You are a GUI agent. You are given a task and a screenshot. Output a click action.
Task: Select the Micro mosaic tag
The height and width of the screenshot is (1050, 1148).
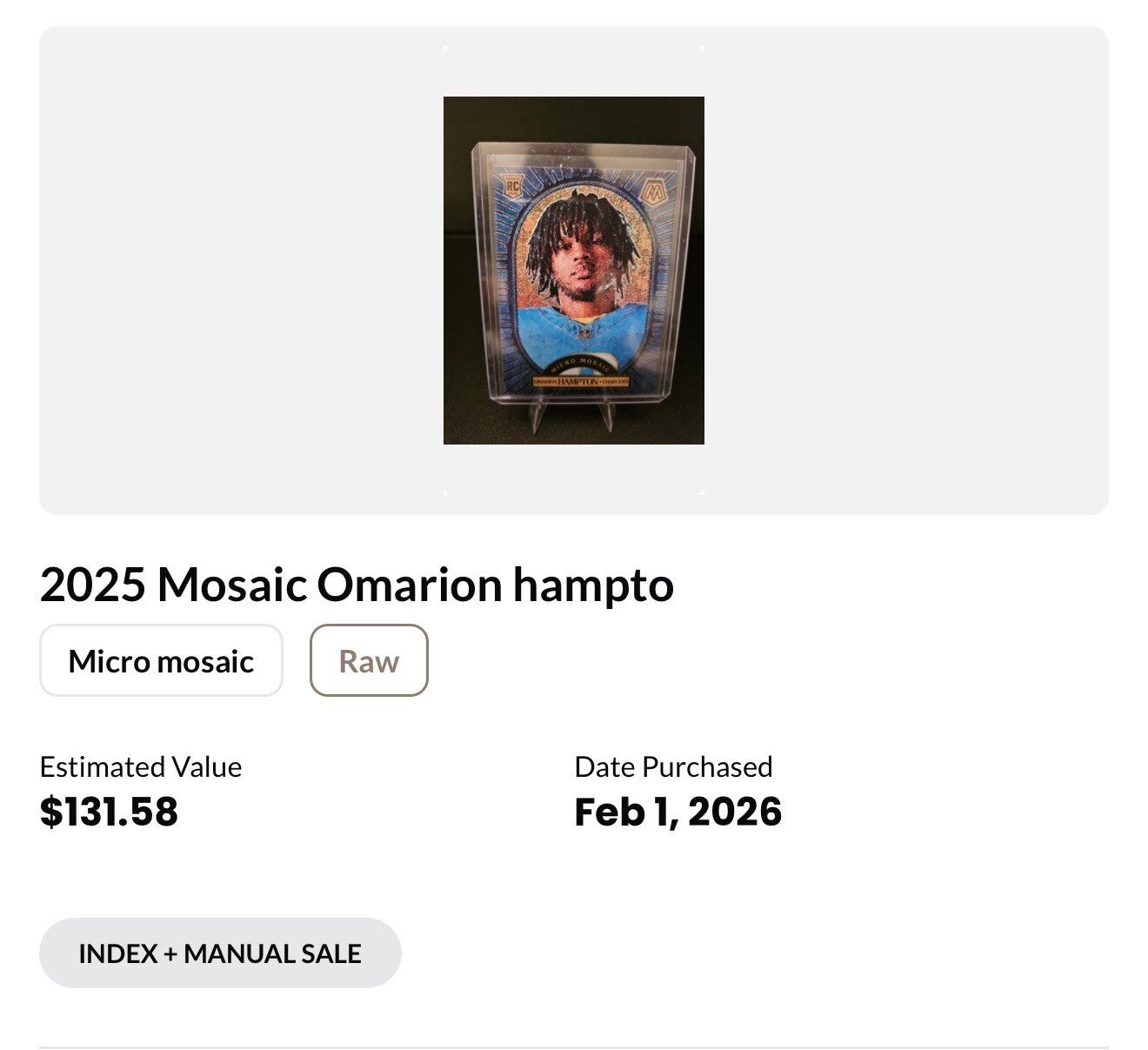click(161, 661)
